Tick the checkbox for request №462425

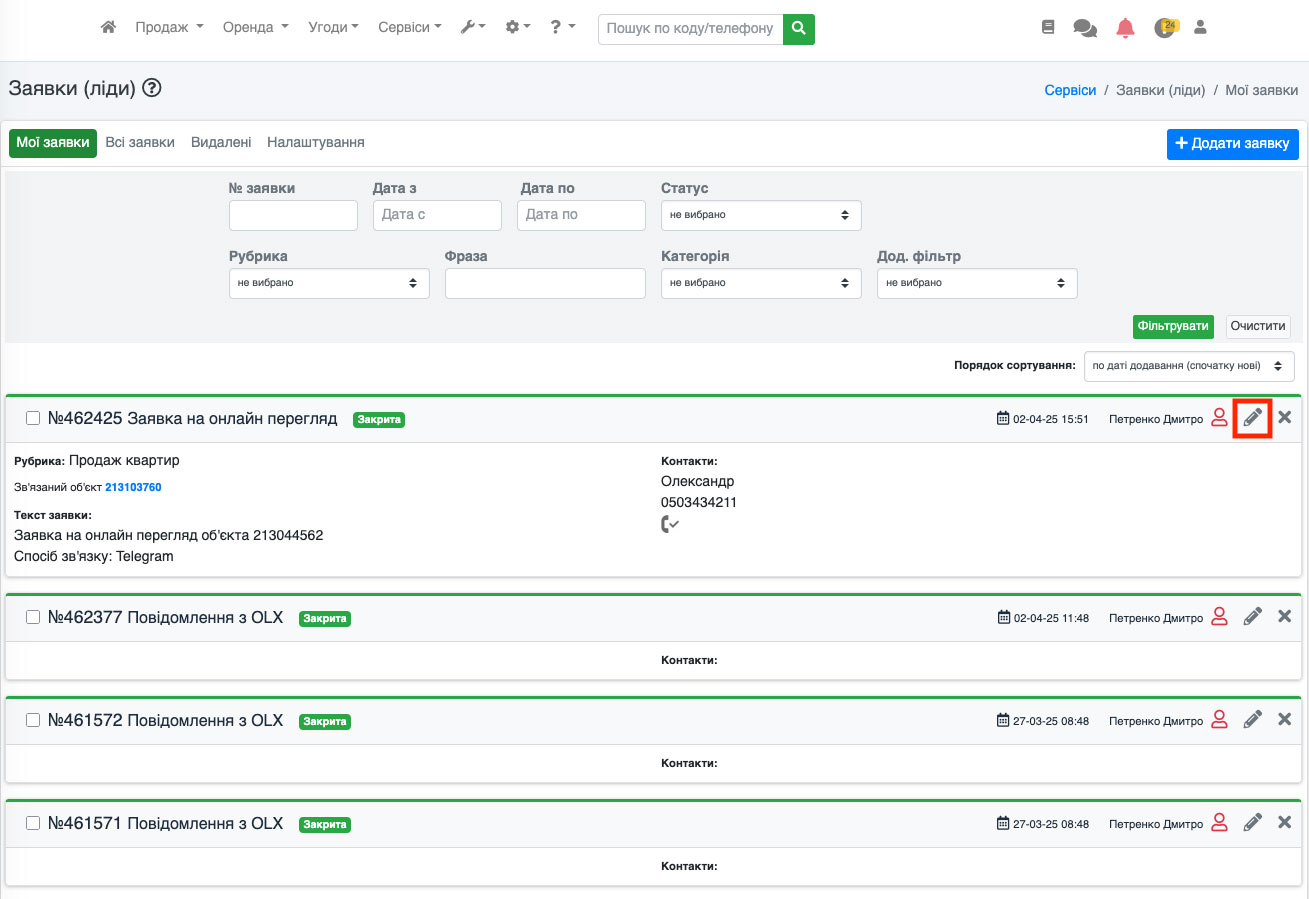33,418
